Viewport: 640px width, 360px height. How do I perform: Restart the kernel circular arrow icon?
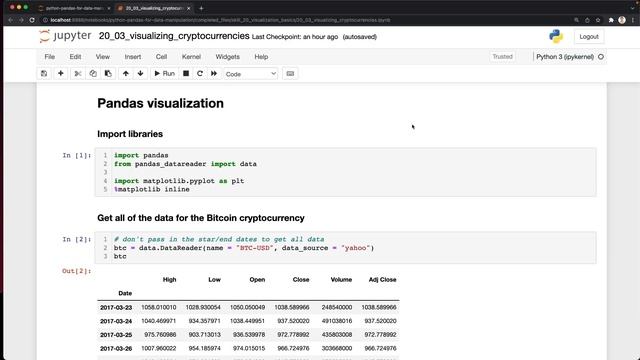pyautogui.click(x=200, y=73)
